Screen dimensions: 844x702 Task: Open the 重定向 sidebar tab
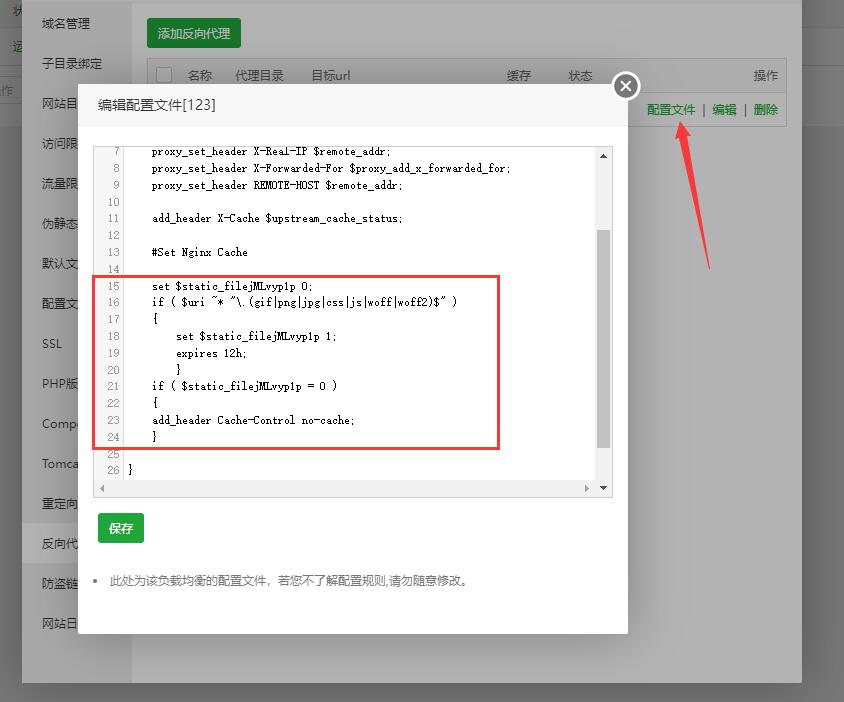pos(59,504)
